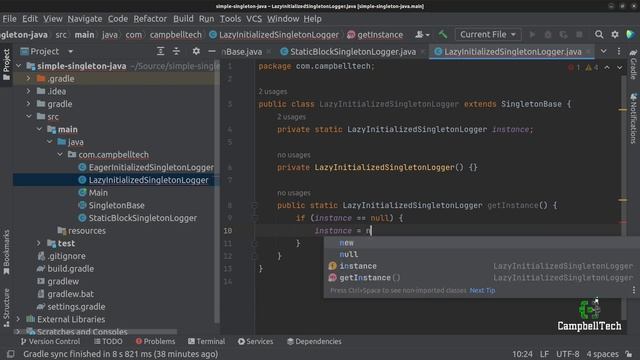The width and height of the screenshot is (640, 360).
Task: Change UTF-8 encoding in status bar
Action: 567,354
